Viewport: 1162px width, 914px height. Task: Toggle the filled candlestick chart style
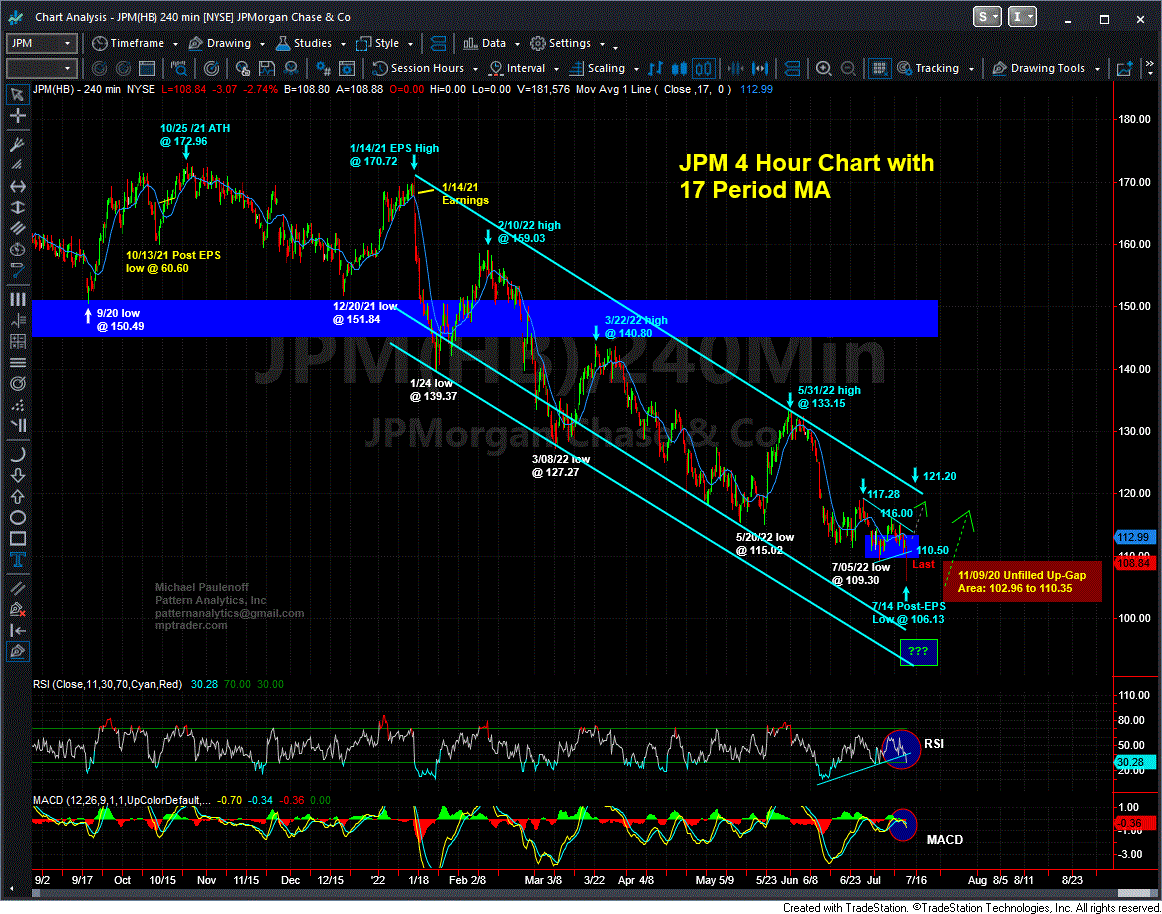coord(679,68)
